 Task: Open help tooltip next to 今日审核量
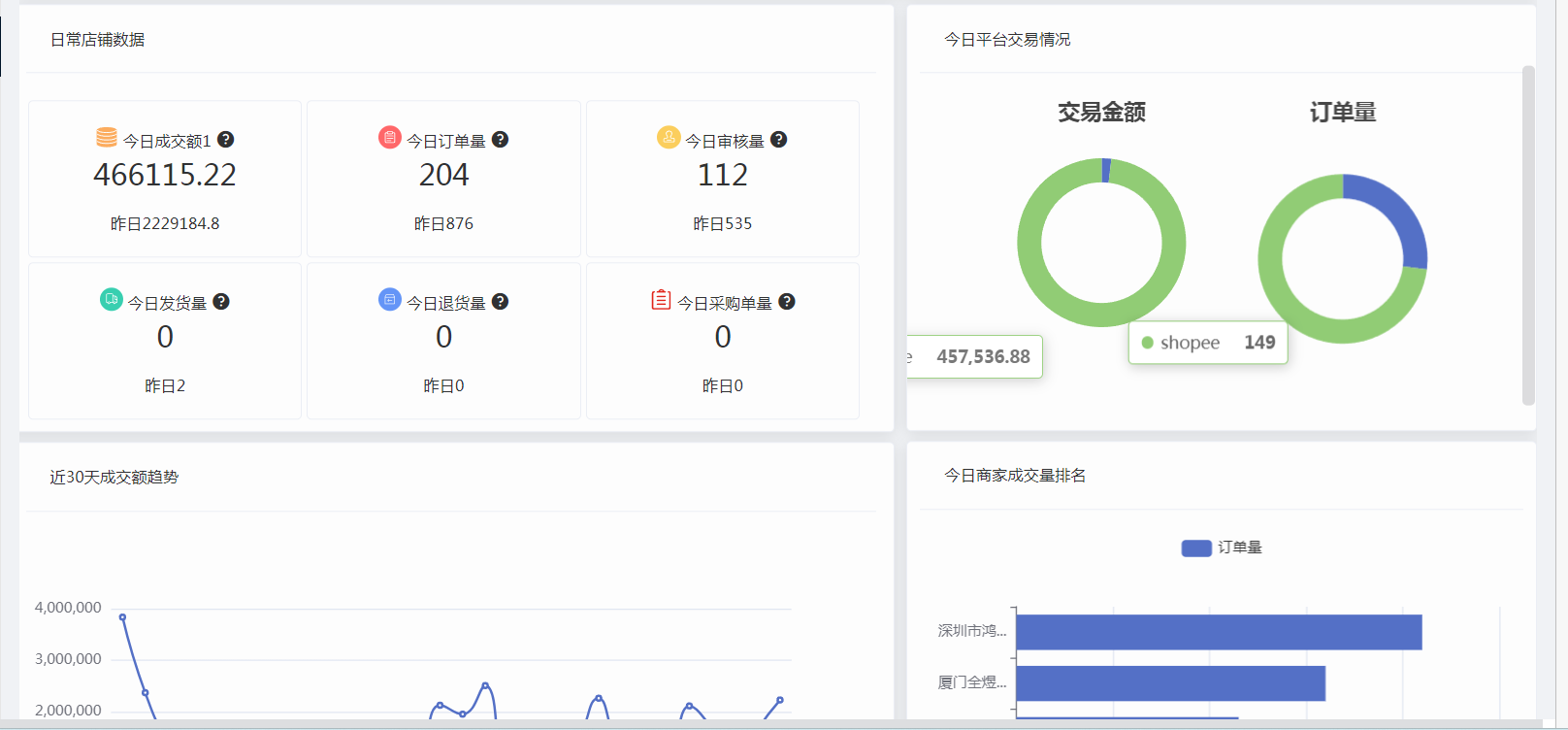tap(778, 140)
